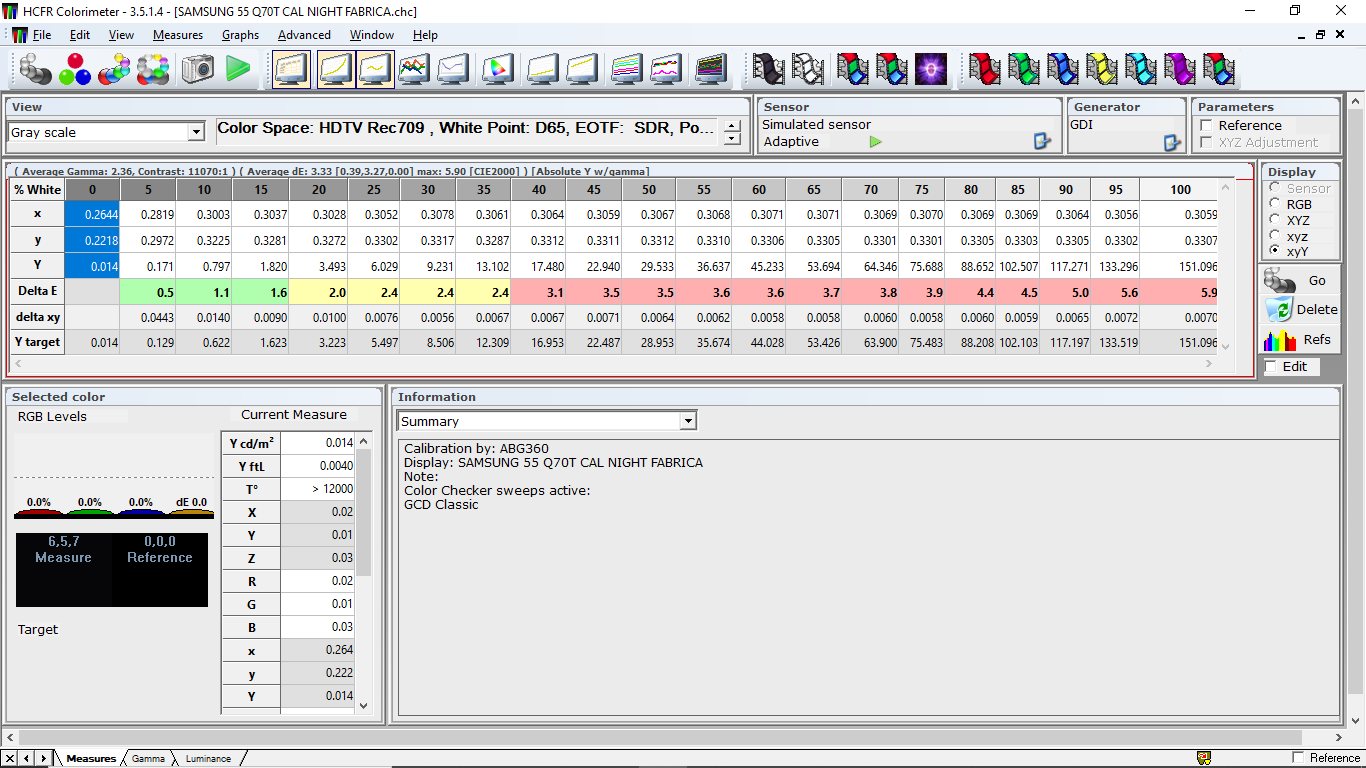The image size is (1366, 768).
Task: Switch to the Gamma tab
Action: 148,758
